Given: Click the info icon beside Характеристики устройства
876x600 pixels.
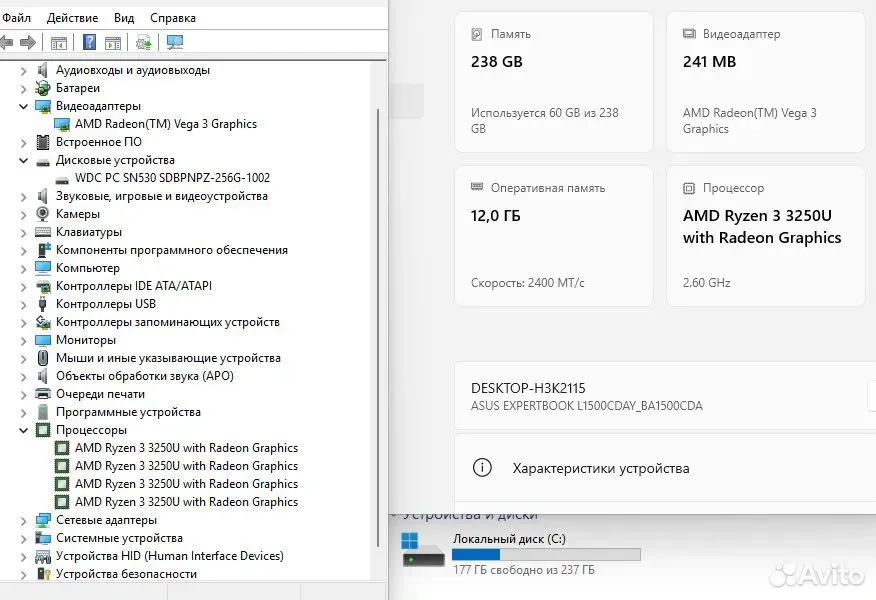Looking at the screenshot, I should [x=482, y=468].
